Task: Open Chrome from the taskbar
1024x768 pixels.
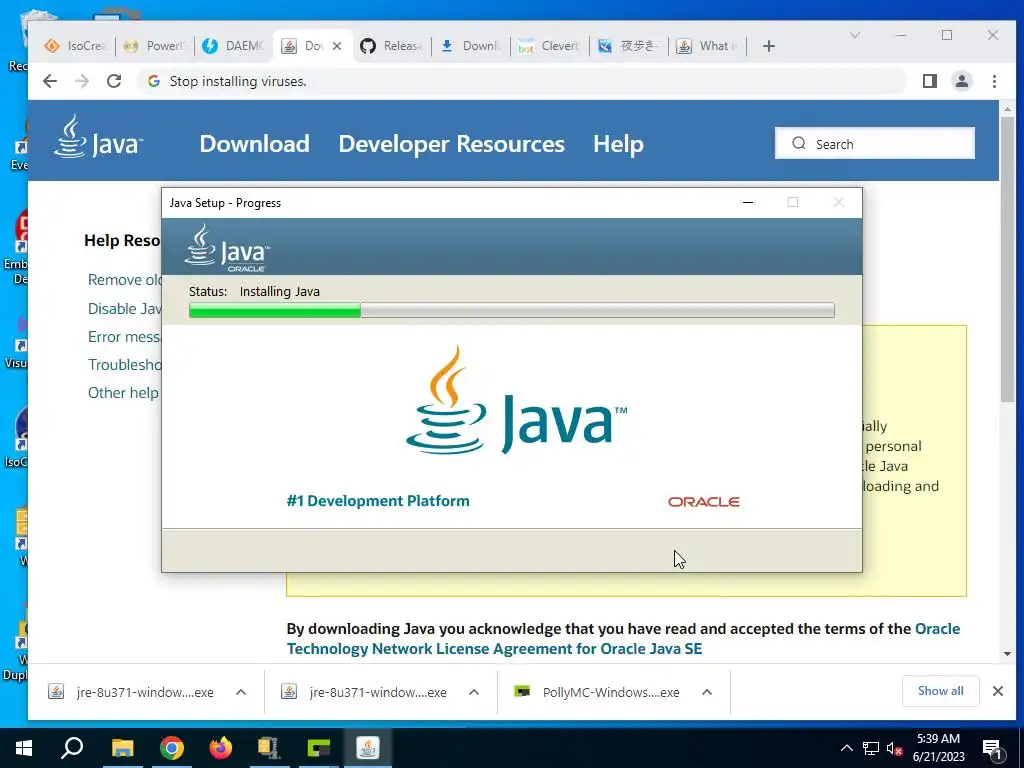Action: (x=172, y=748)
